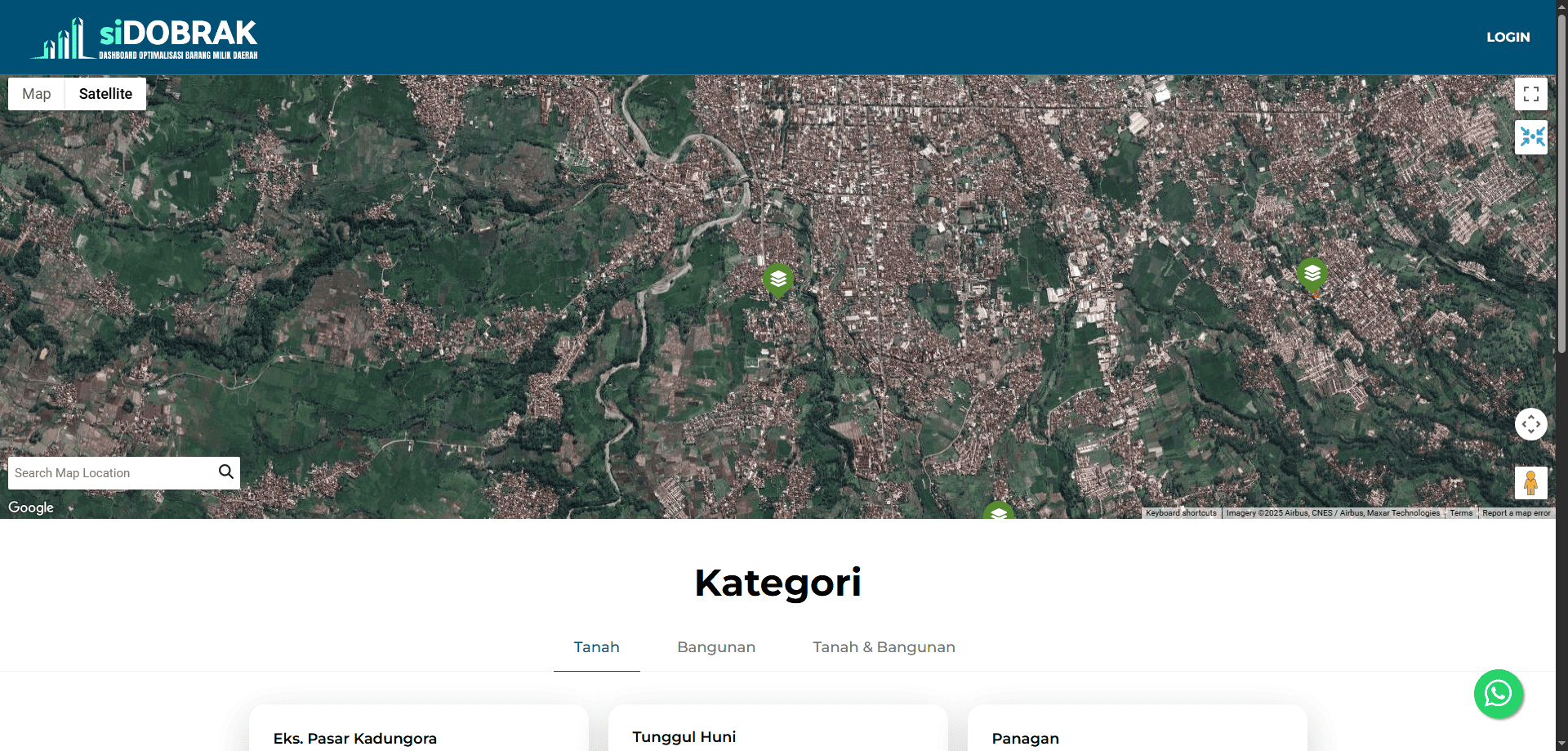The image size is (1568, 751).
Task: Open the Tunggul Huni card
Action: pyautogui.click(x=778, y=728)
